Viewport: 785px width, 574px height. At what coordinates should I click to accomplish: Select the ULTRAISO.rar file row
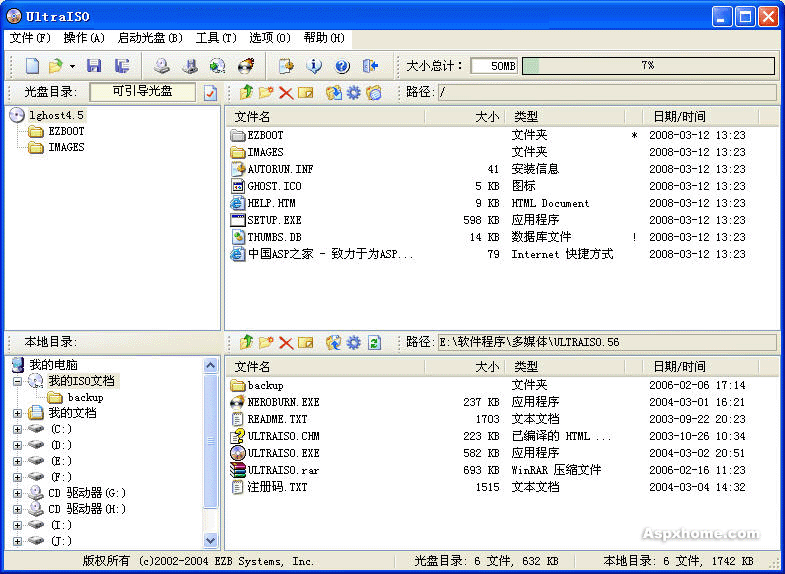pyautogui.click(x=502, y=470)
